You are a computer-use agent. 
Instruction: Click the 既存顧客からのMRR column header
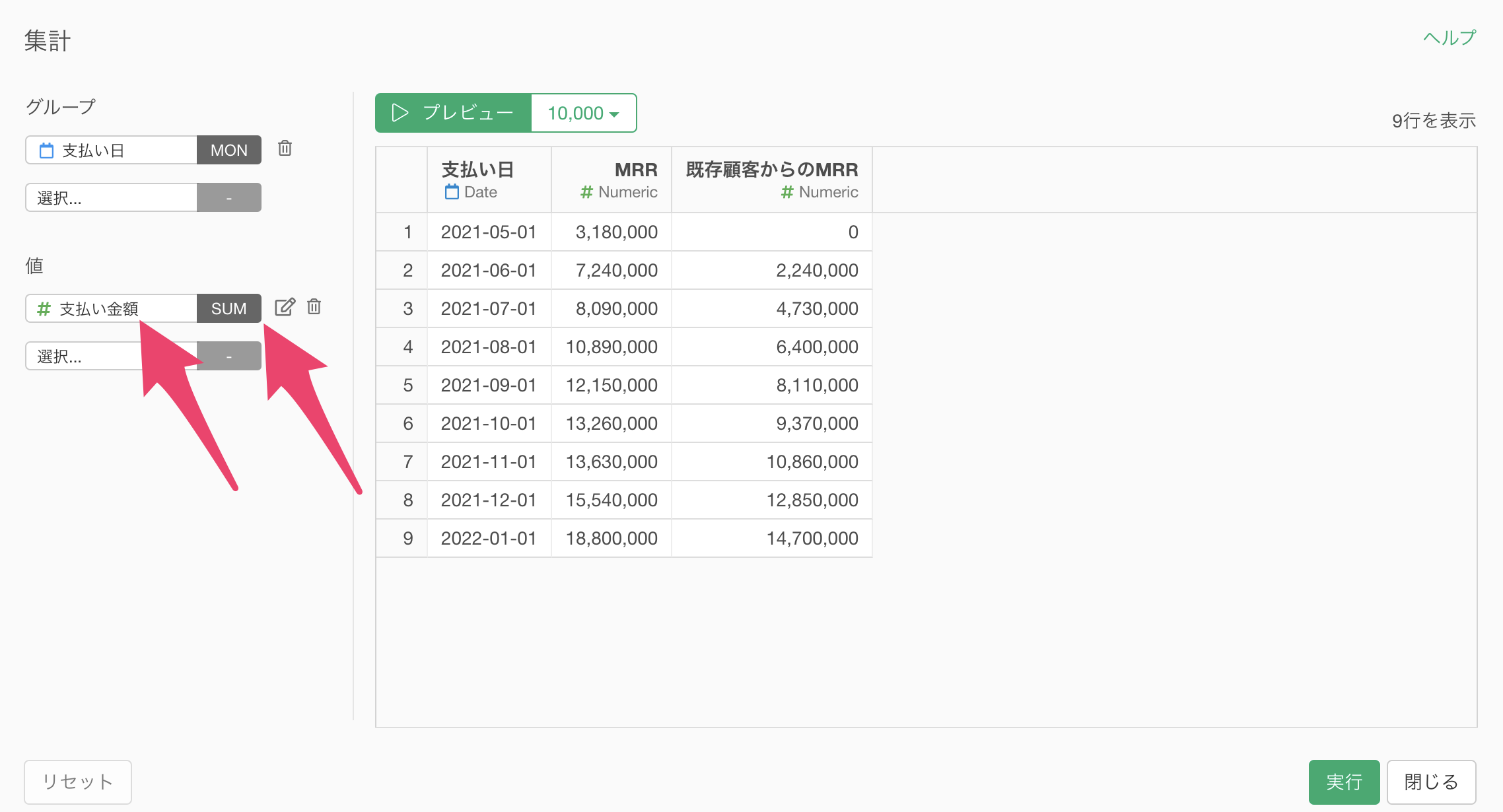pyautogui.click(x=772, y=180)
